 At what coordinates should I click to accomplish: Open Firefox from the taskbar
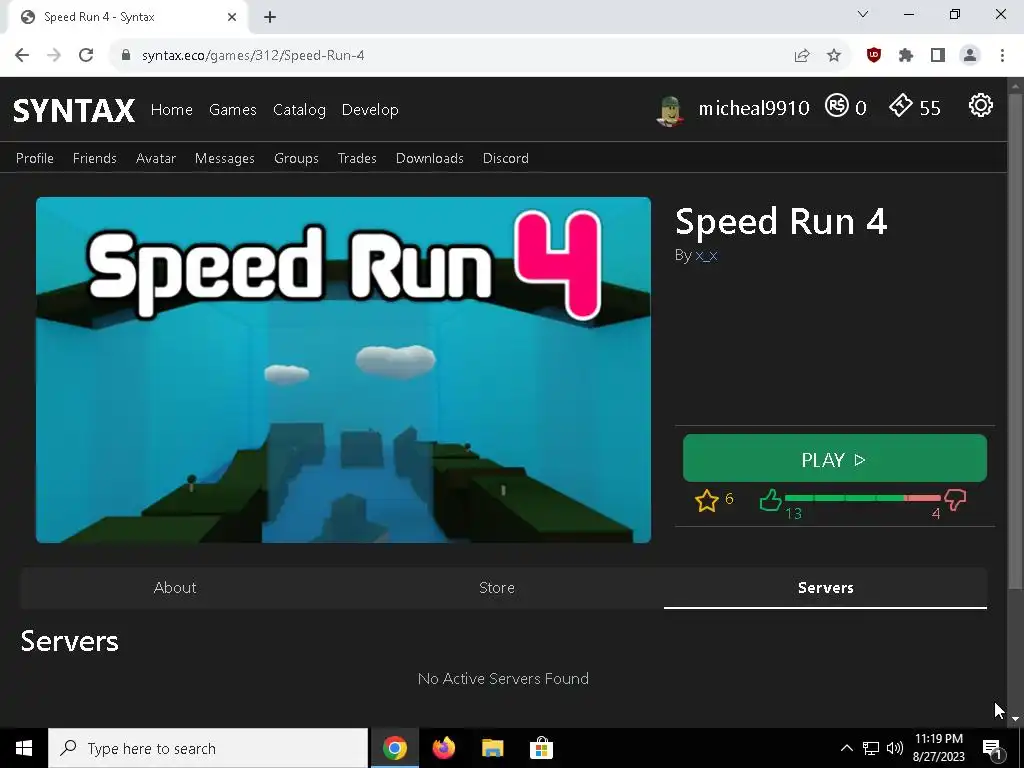click(x=443, y=748)
